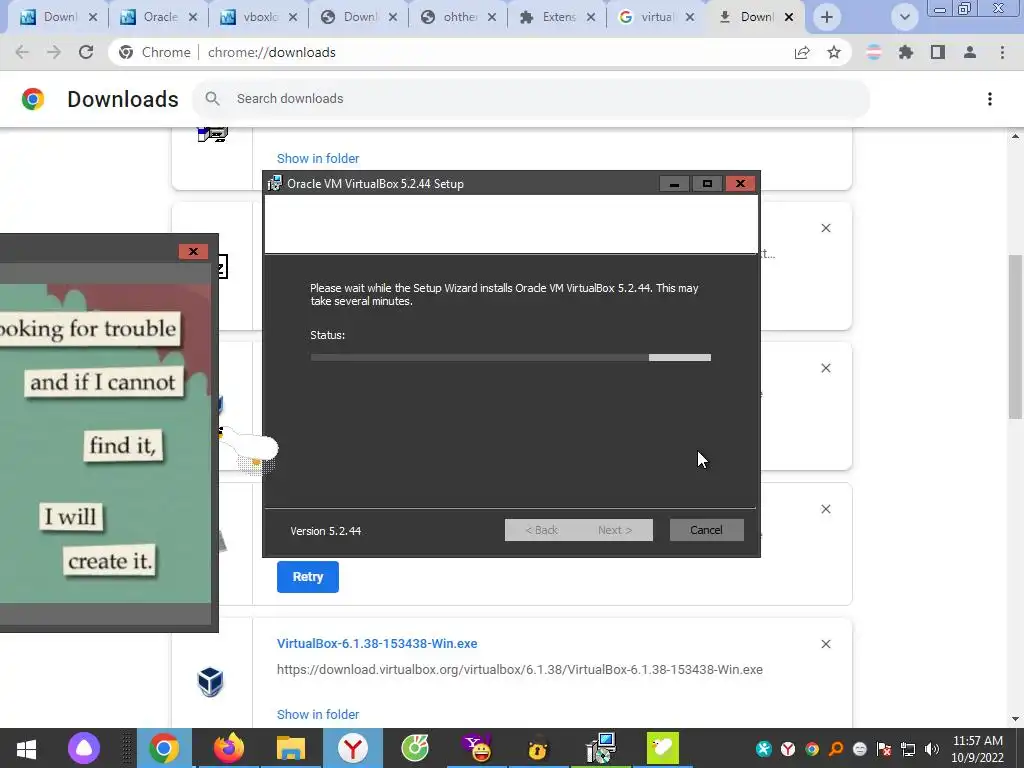Open the VirtualBox-6.1.38-153438-Win.exe file link

tap(377, 643)
